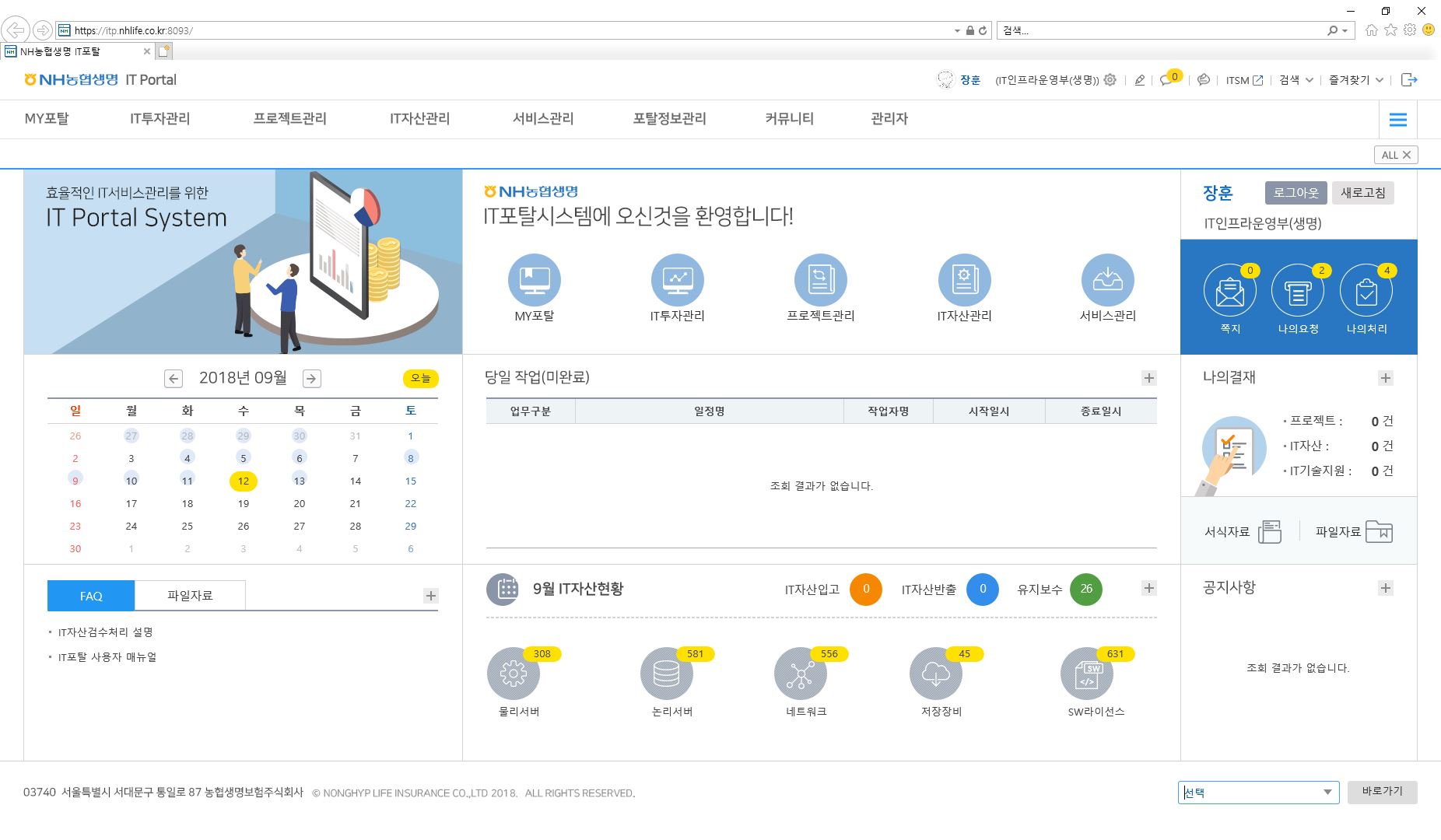1441x840 pixels.
Task: Open the 프로젝트관리 menu
Action: (x=289, y=118)
